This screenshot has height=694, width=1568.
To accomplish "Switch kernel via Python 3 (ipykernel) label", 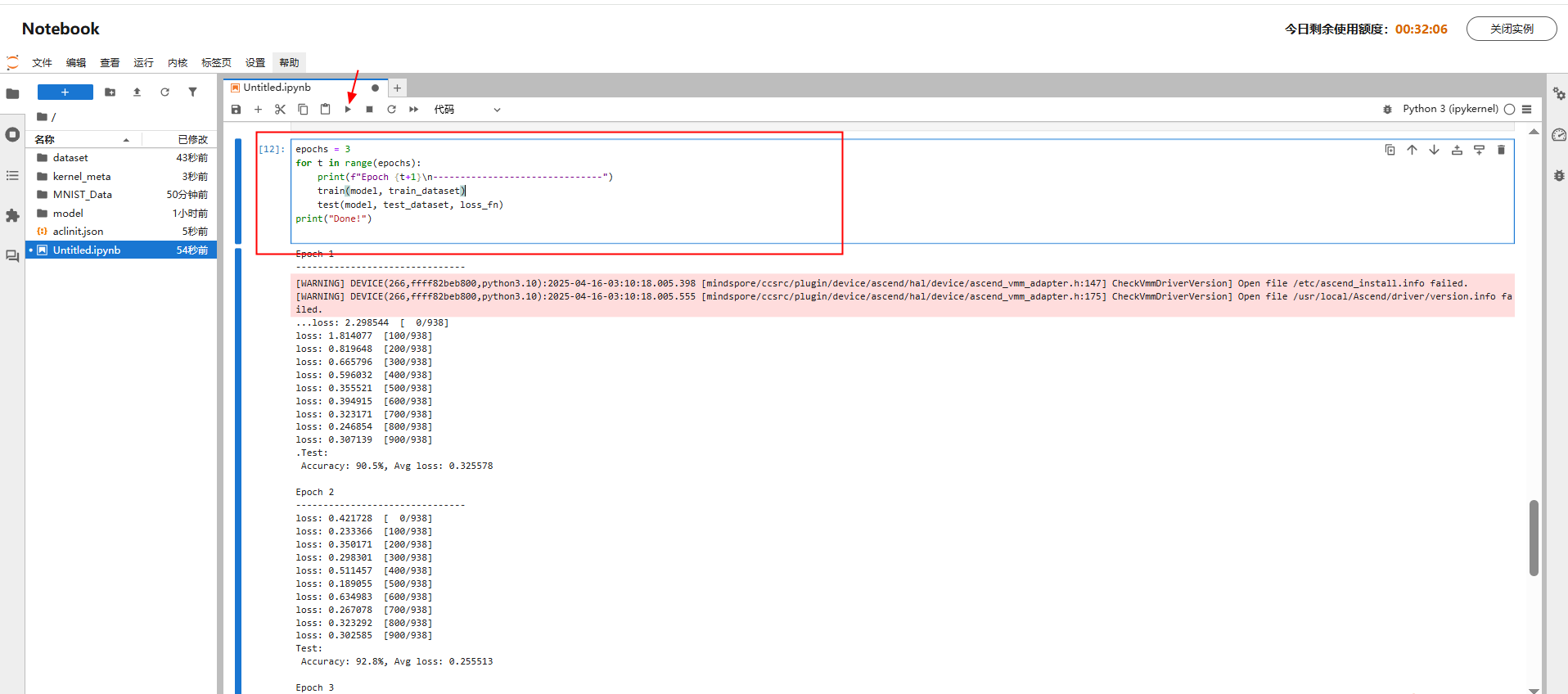I will [1450, 109].
